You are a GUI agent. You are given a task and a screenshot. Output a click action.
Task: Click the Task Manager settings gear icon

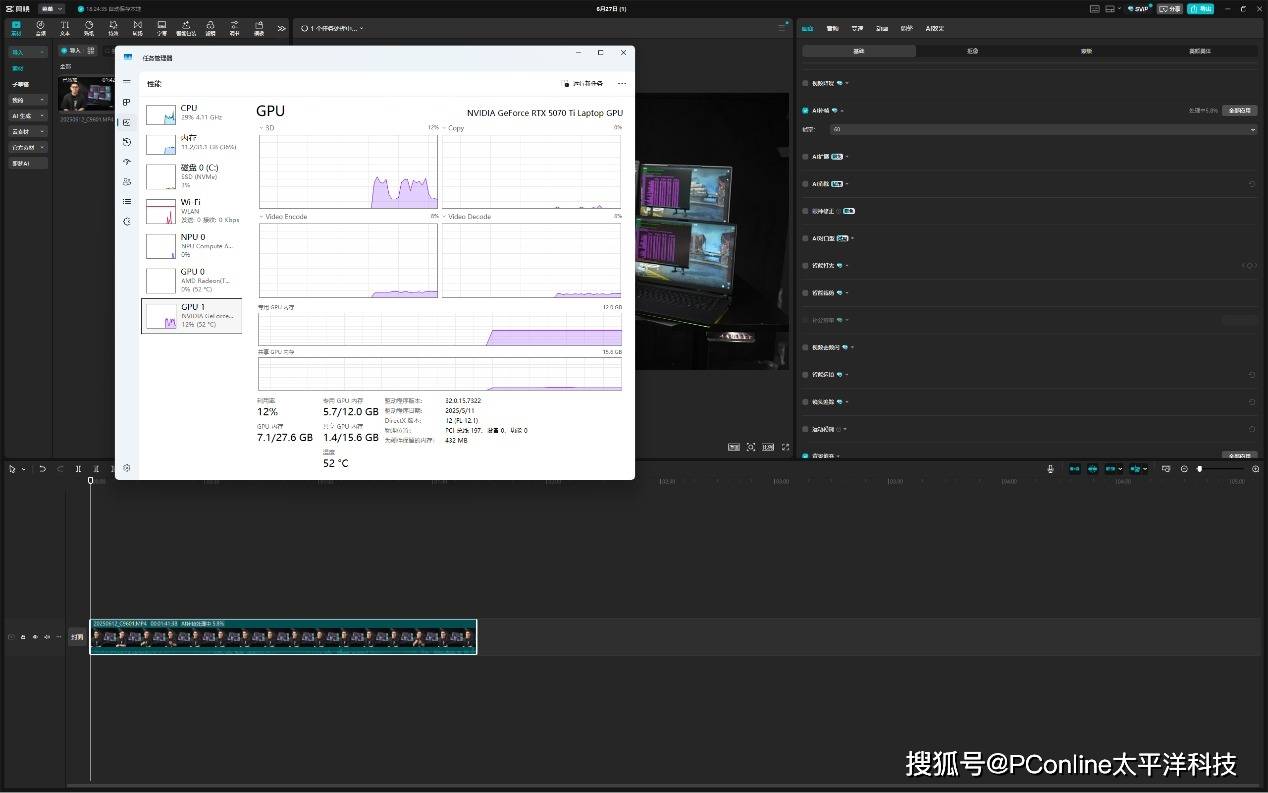click(127, 467)
